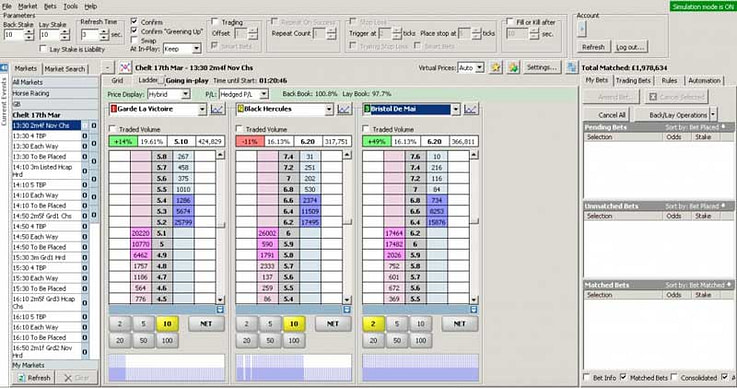Open chart for Black Hercules
737x388 pixels.
[344, 109]
